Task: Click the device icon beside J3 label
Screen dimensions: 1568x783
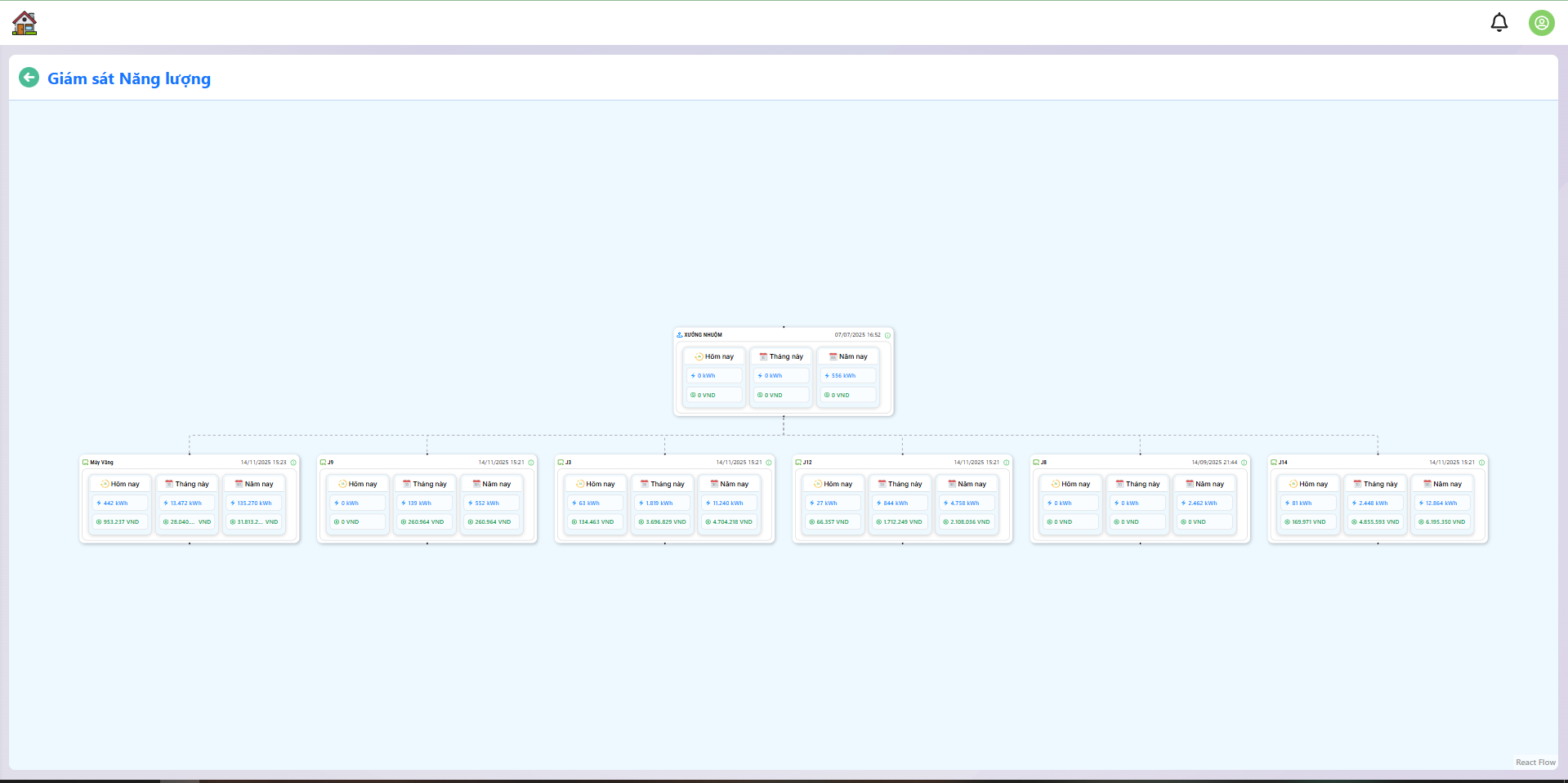Action: tap(561, 463)
